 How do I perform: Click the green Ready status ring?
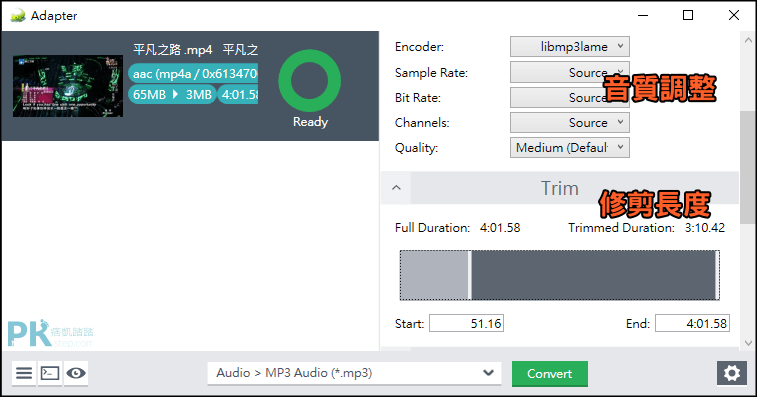point(310,81)
